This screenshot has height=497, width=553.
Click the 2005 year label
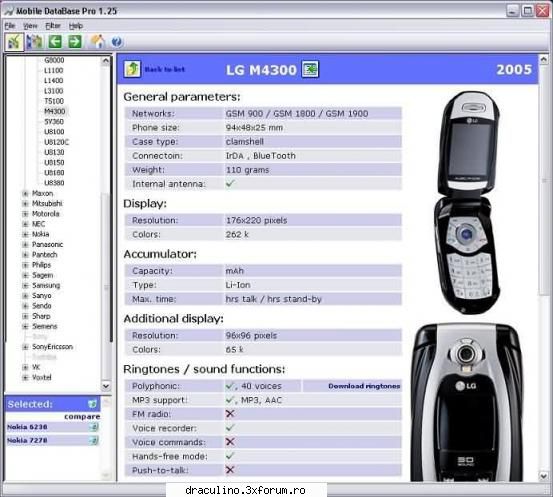click(514, 69)
